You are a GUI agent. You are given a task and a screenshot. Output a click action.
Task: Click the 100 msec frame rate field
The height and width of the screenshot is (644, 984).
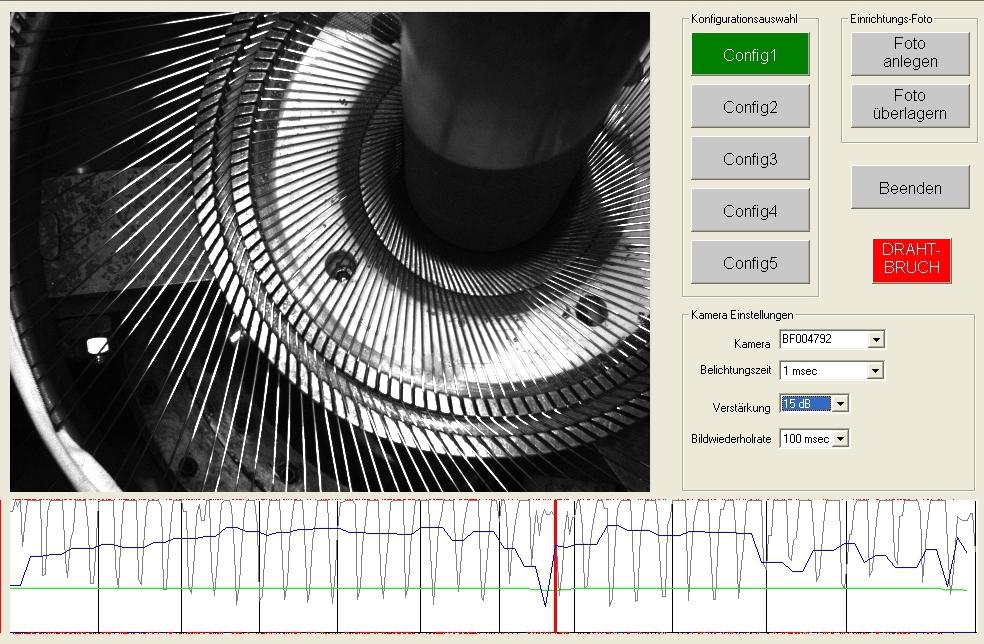[x=805, y=439]
